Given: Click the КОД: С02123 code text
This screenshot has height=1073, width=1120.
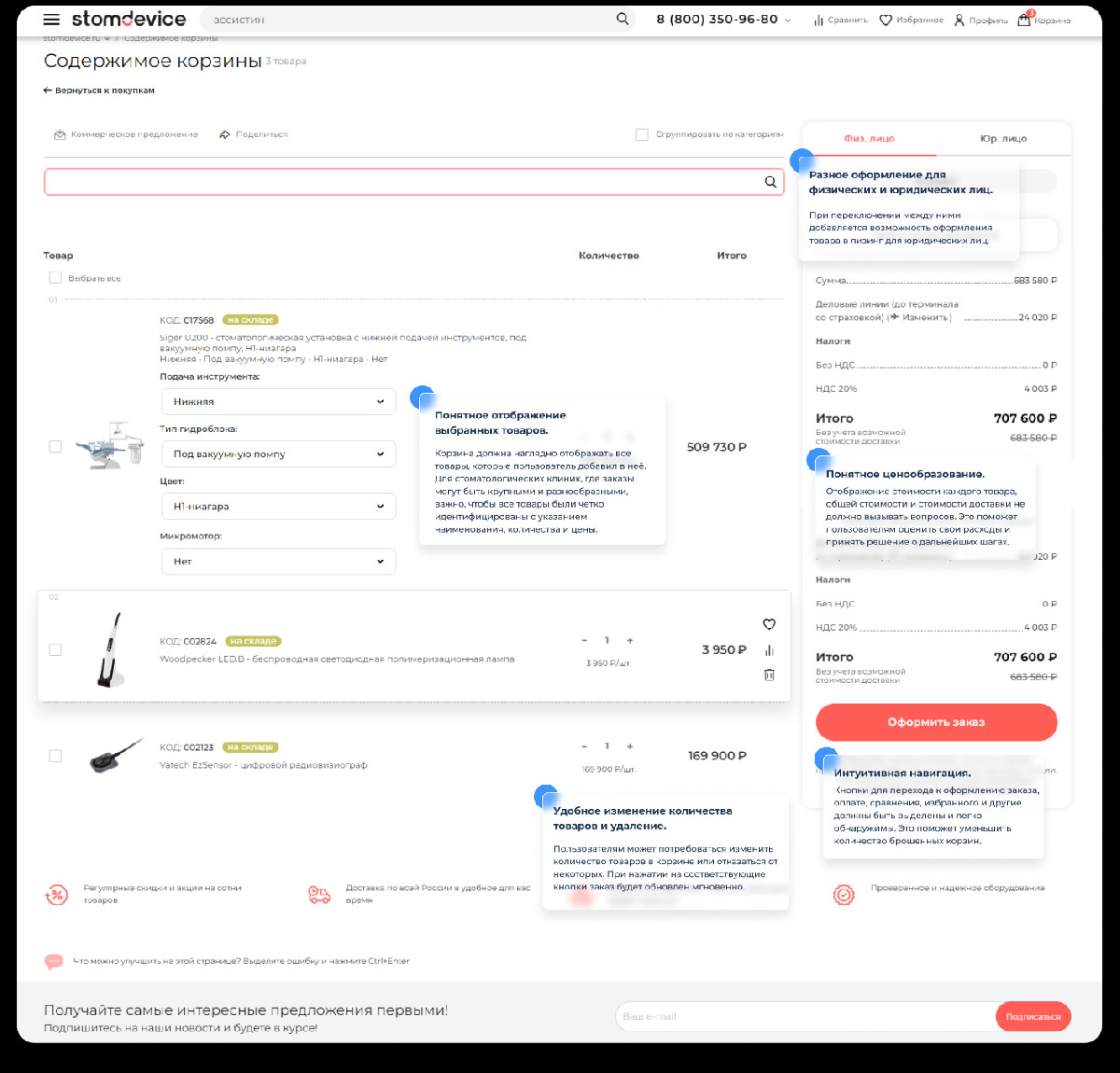Looking at the screenshot, I should 187,747.
